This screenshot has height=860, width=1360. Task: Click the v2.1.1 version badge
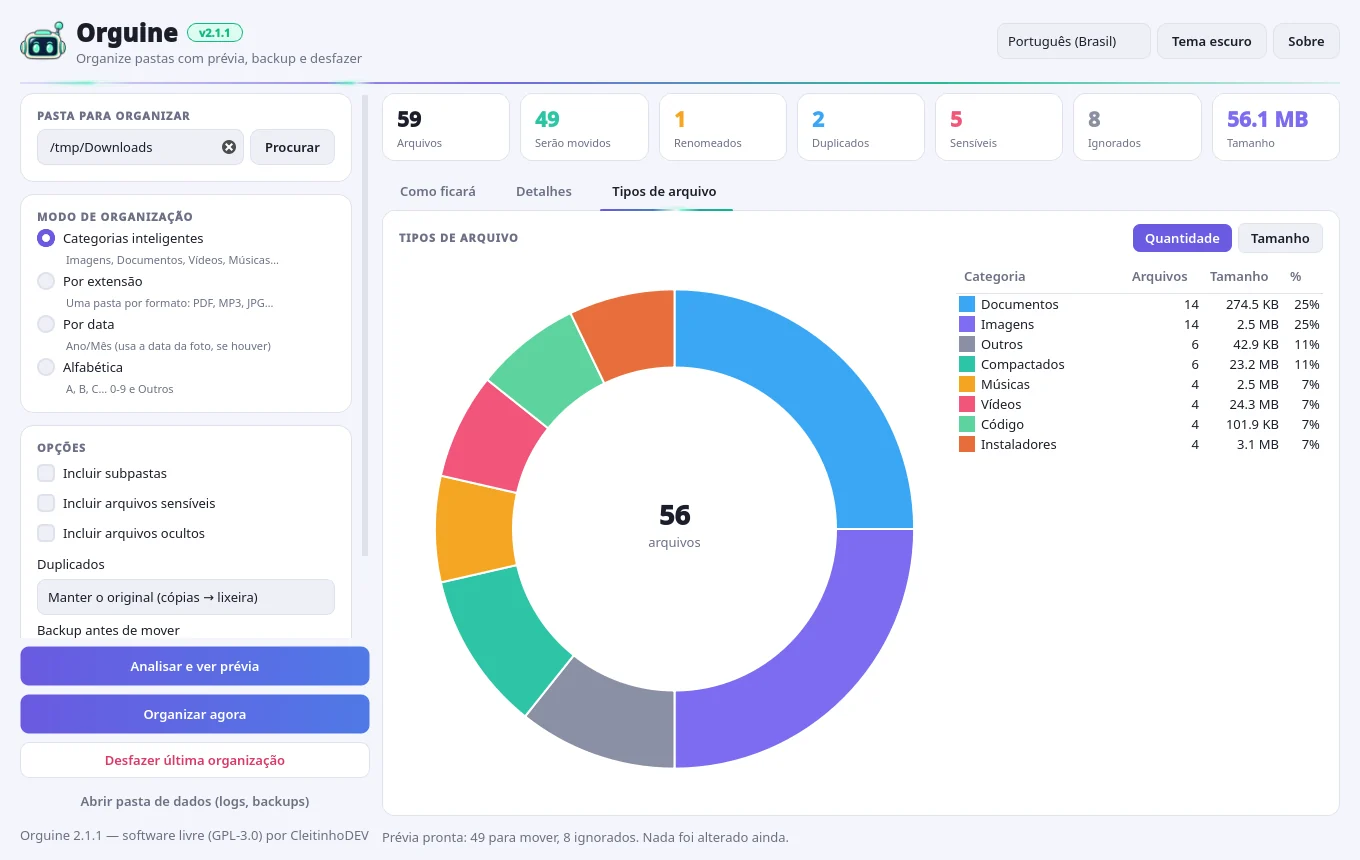[215, 33]
